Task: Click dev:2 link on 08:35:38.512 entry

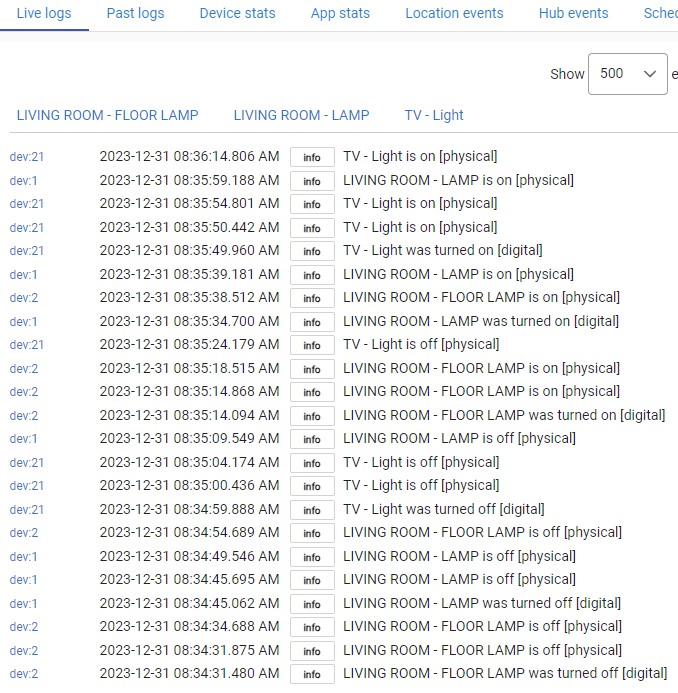Action: click(x=24, y=298)
